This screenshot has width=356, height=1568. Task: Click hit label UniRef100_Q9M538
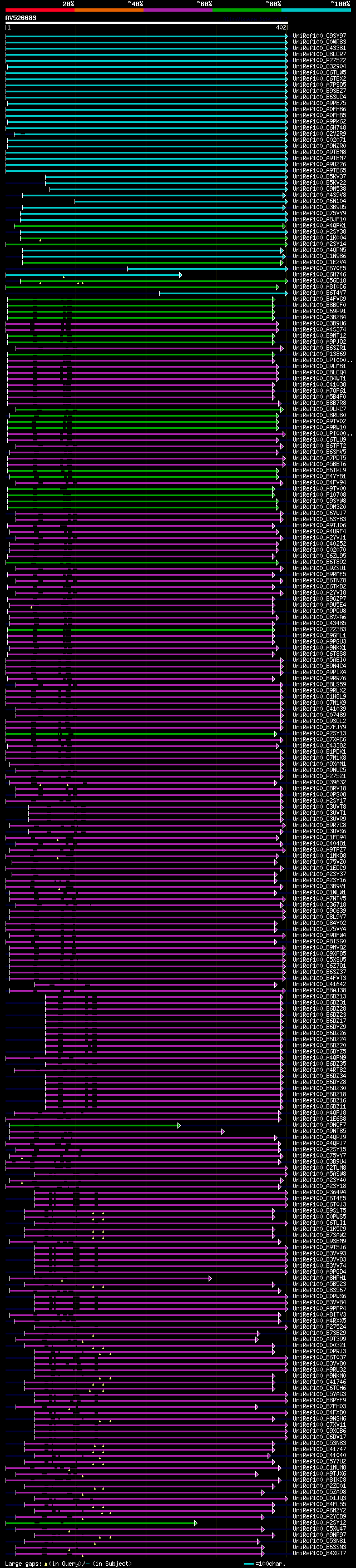click(319, 189)
